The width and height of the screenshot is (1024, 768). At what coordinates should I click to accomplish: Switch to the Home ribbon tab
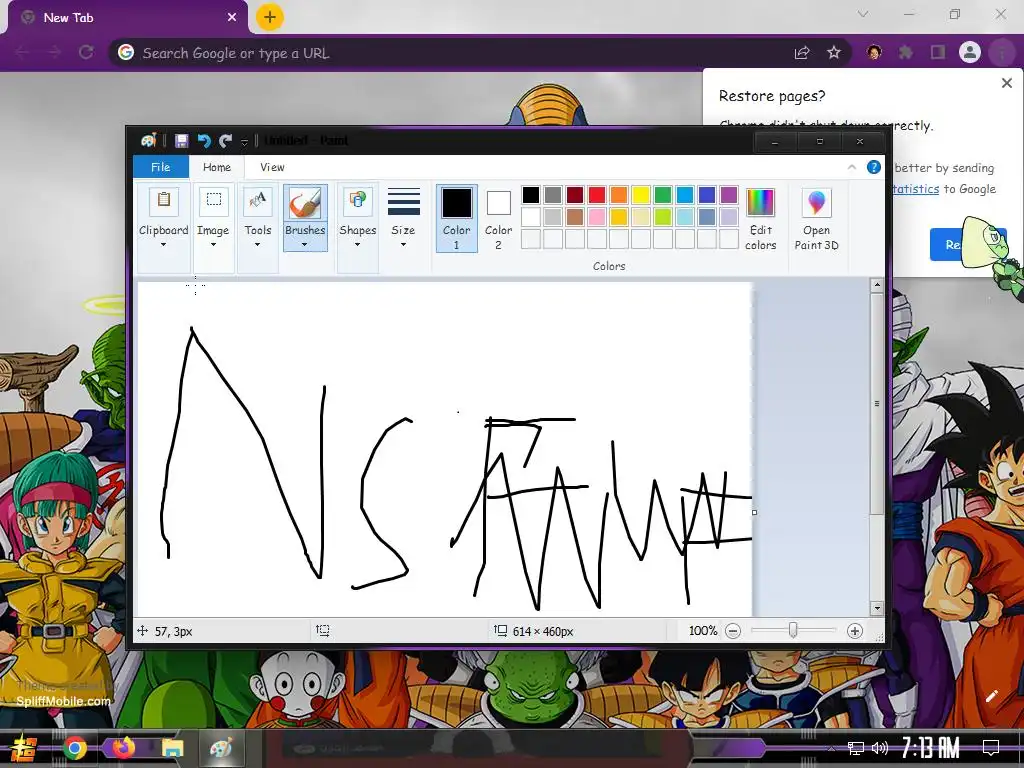(217, 167)
